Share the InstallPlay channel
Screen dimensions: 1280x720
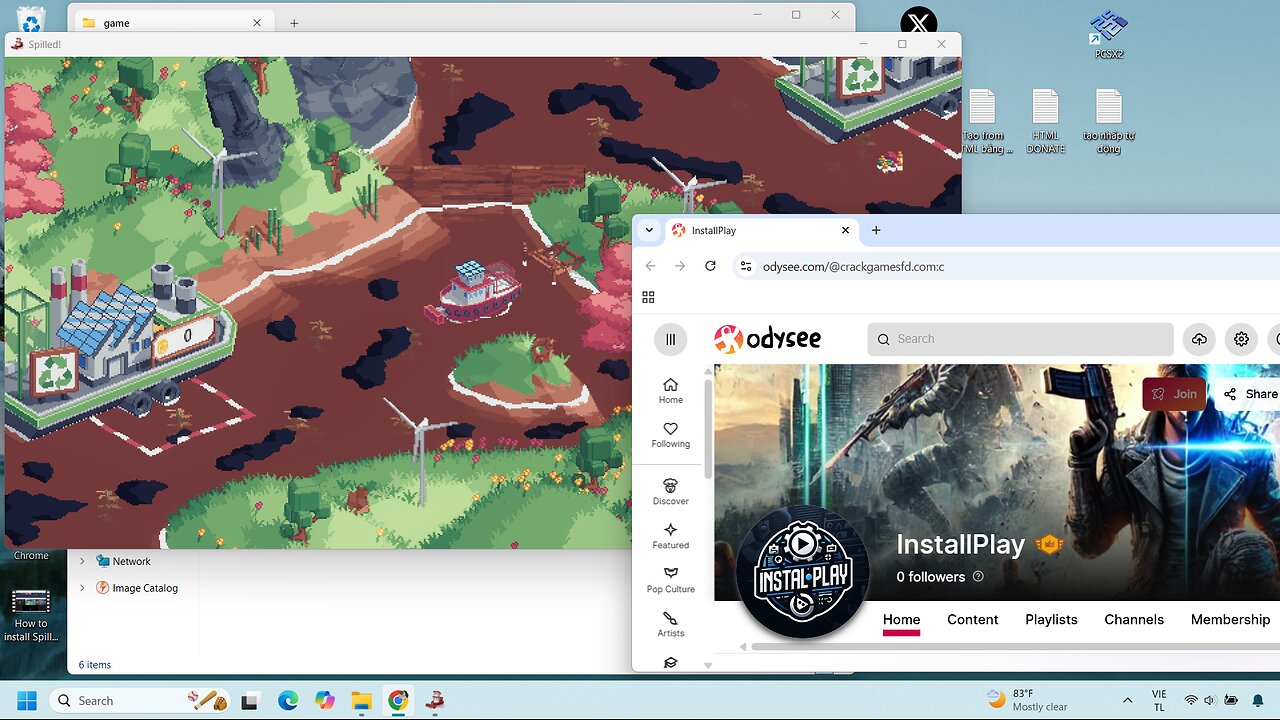pos(1250,394)
